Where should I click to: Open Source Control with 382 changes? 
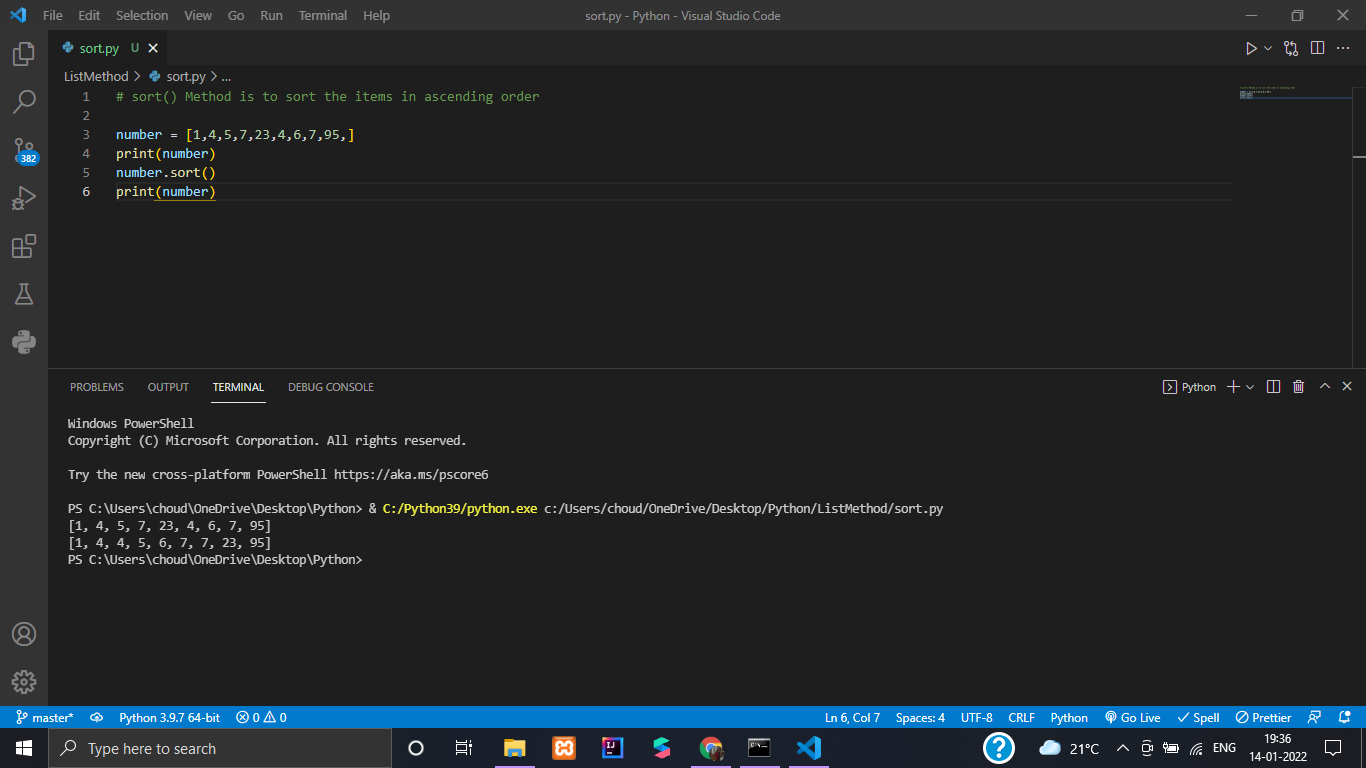tap(24, 150)
